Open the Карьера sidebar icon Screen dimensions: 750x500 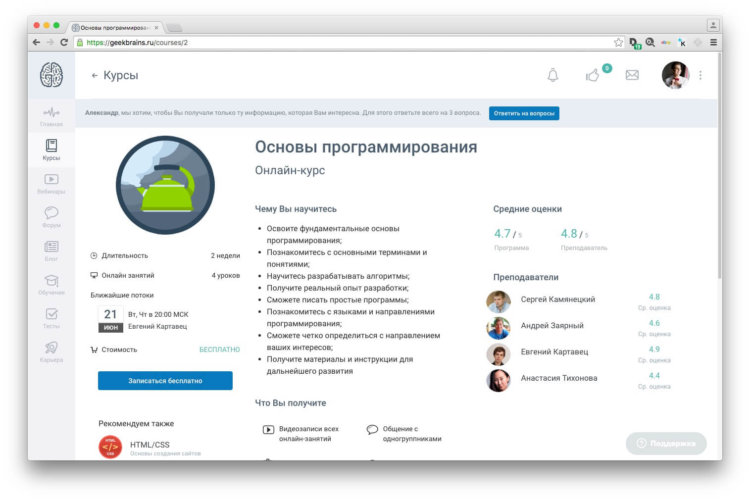point(51,352)
